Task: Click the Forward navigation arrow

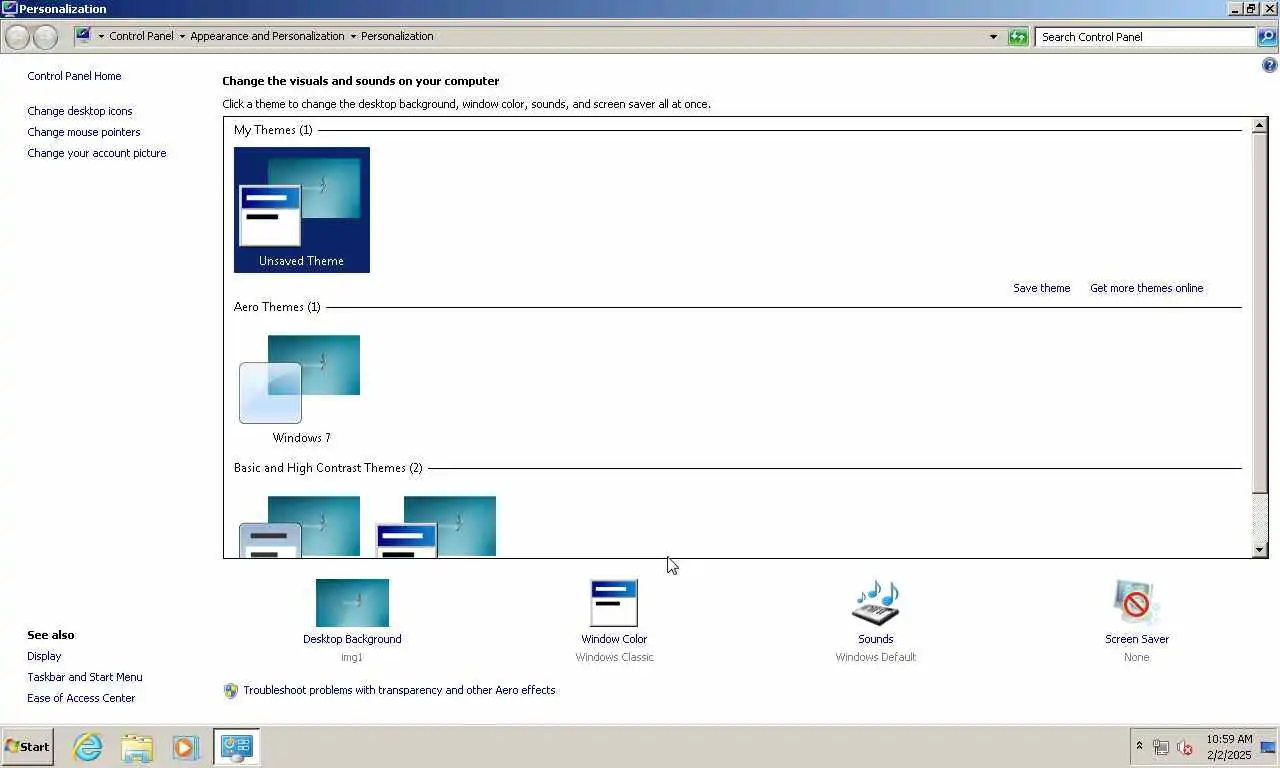Action: click(x=45, y=37)
